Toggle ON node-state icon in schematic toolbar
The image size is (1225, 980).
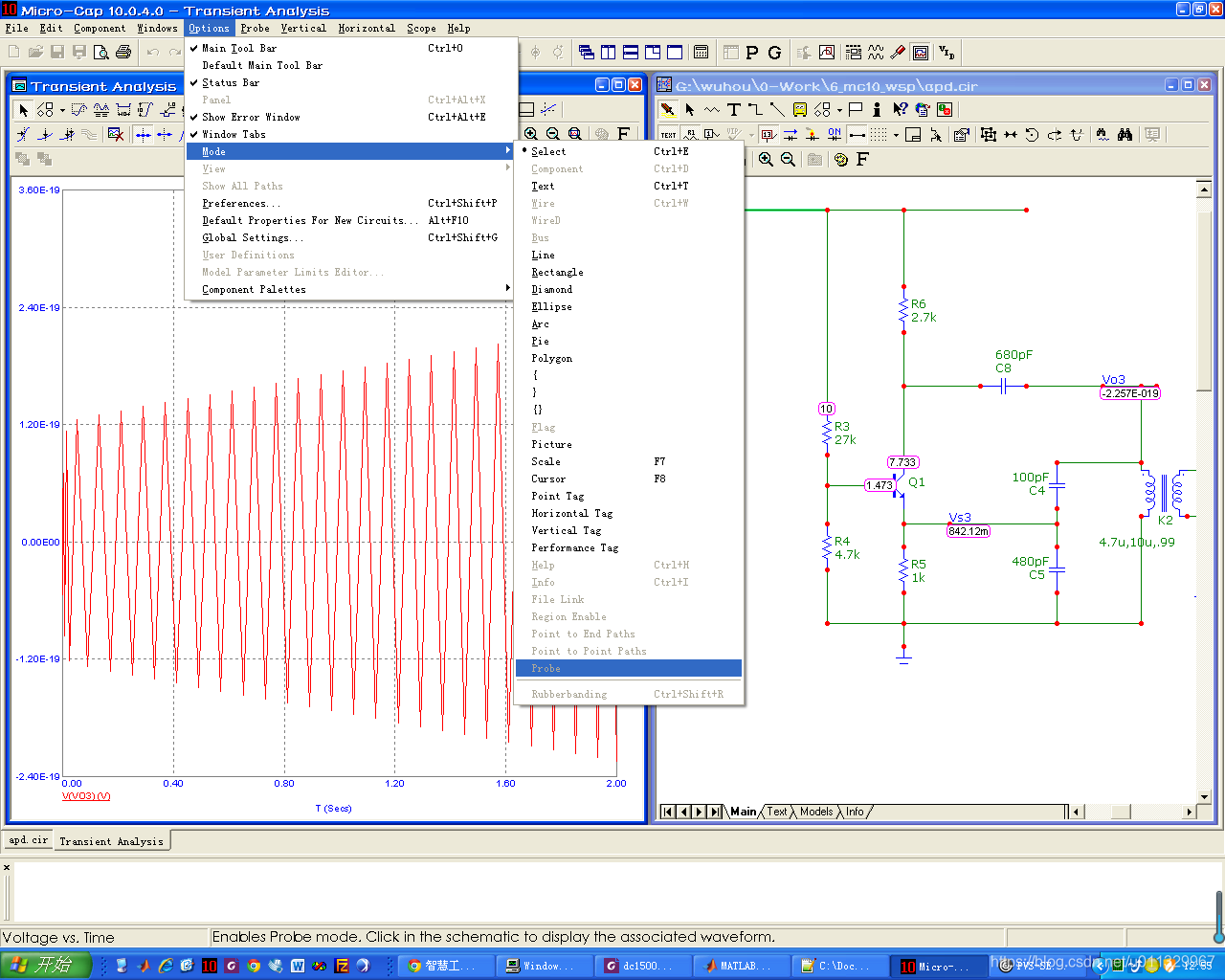[834, 135]
